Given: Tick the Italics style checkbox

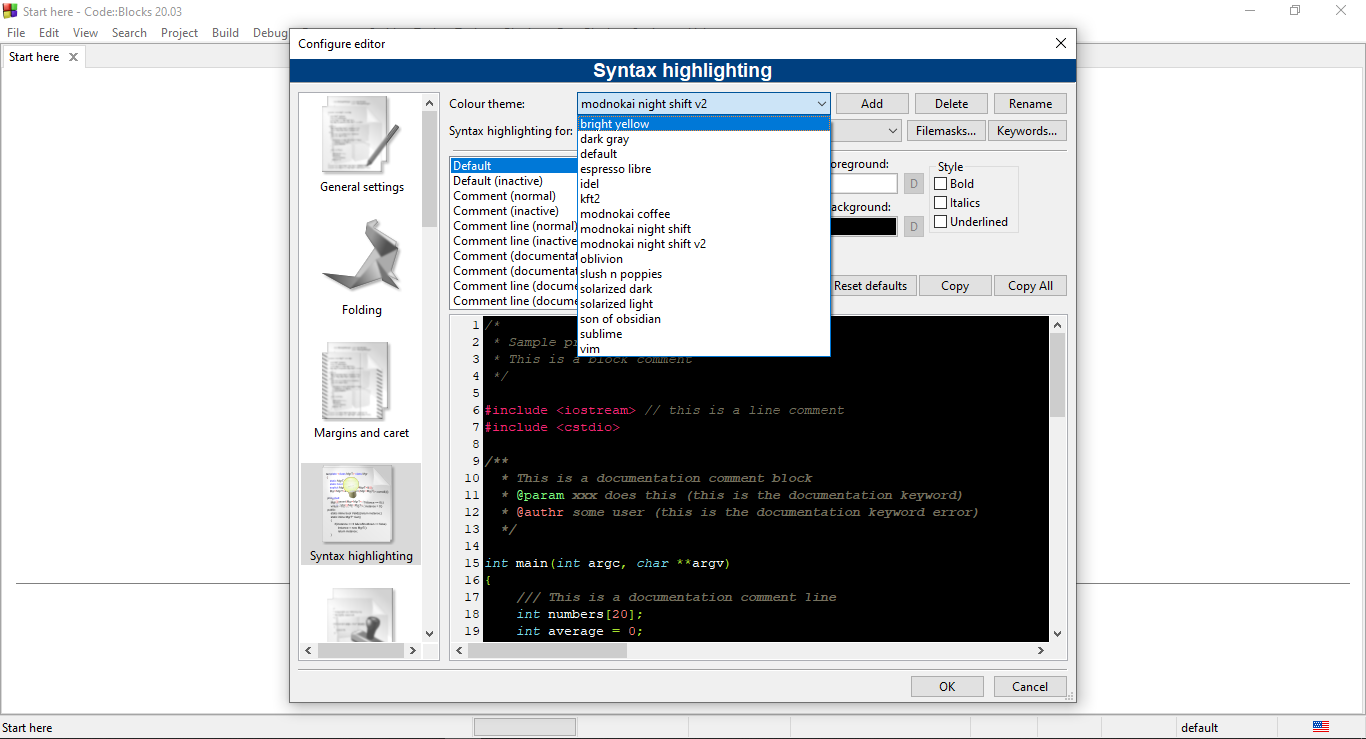Looking at the screenshot, I should click(940, 203).
